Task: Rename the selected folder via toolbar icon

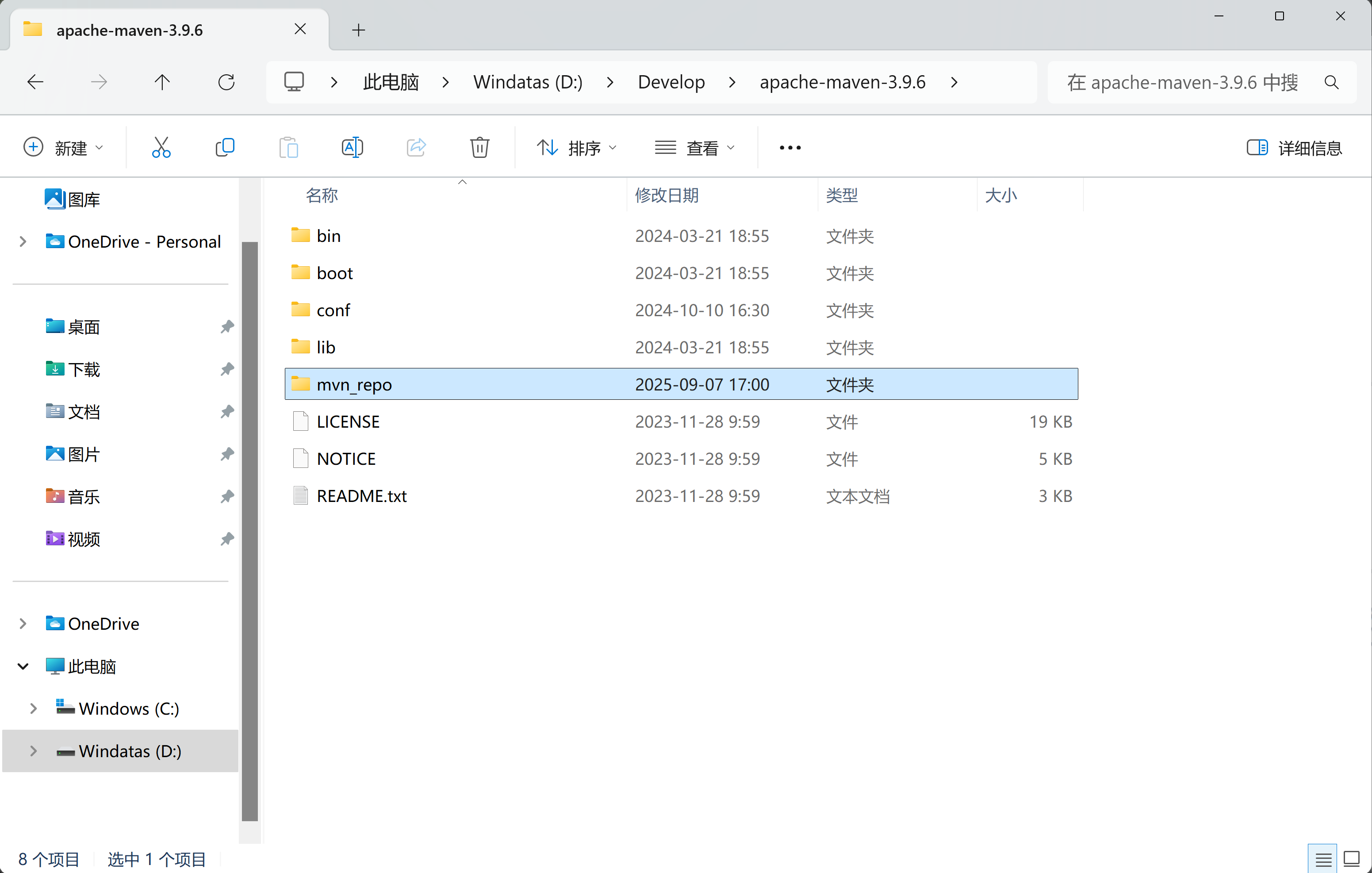Action: (x=352, y=147)
